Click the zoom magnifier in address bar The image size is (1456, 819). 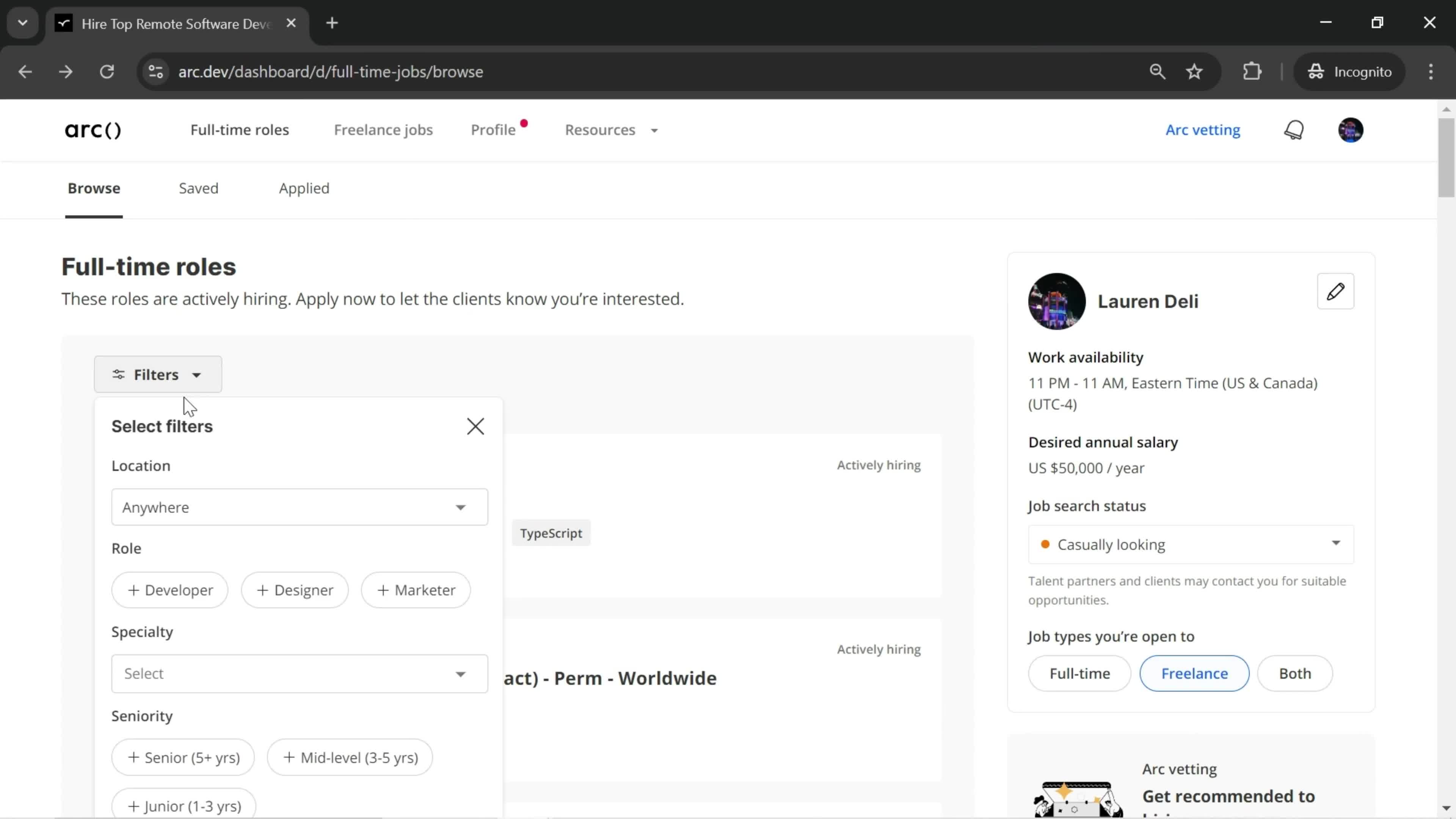pyautogui.click(x=1157, y=72)
